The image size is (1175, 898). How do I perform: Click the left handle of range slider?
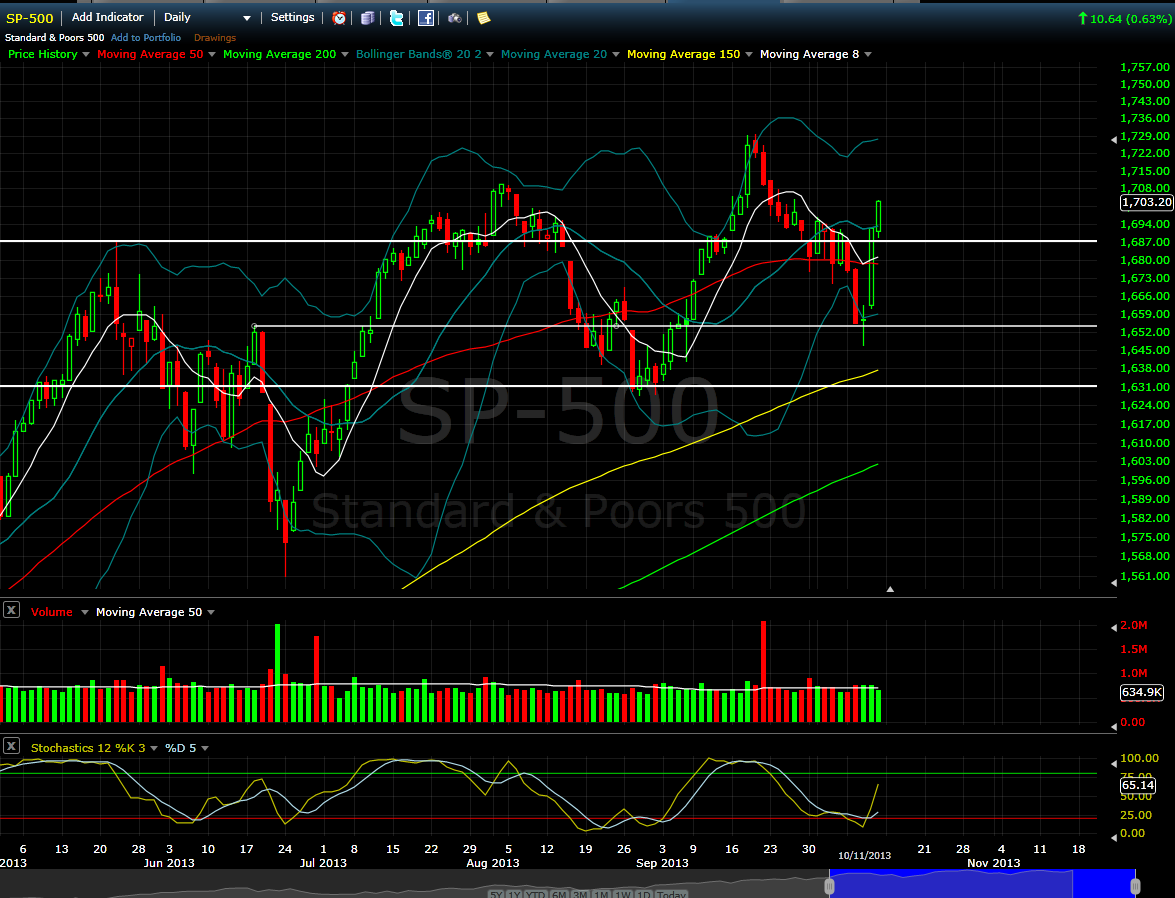coord(830,886)
